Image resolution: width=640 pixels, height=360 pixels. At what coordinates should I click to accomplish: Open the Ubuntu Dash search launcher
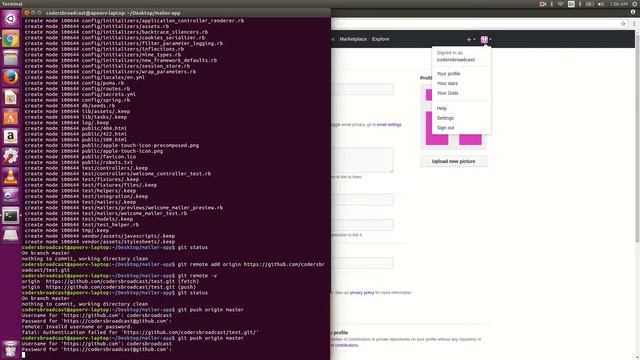pyautogui.click(x=11, y=19)
